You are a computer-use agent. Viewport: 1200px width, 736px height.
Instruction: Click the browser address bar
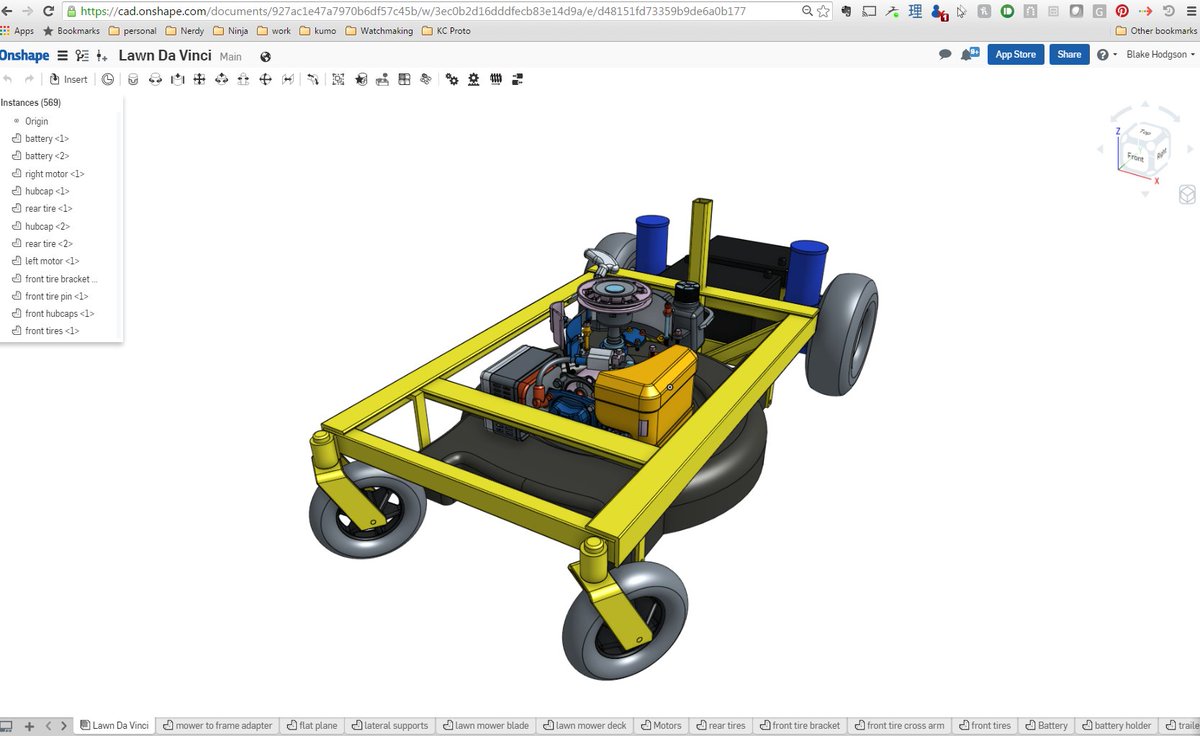coord(435,11)
